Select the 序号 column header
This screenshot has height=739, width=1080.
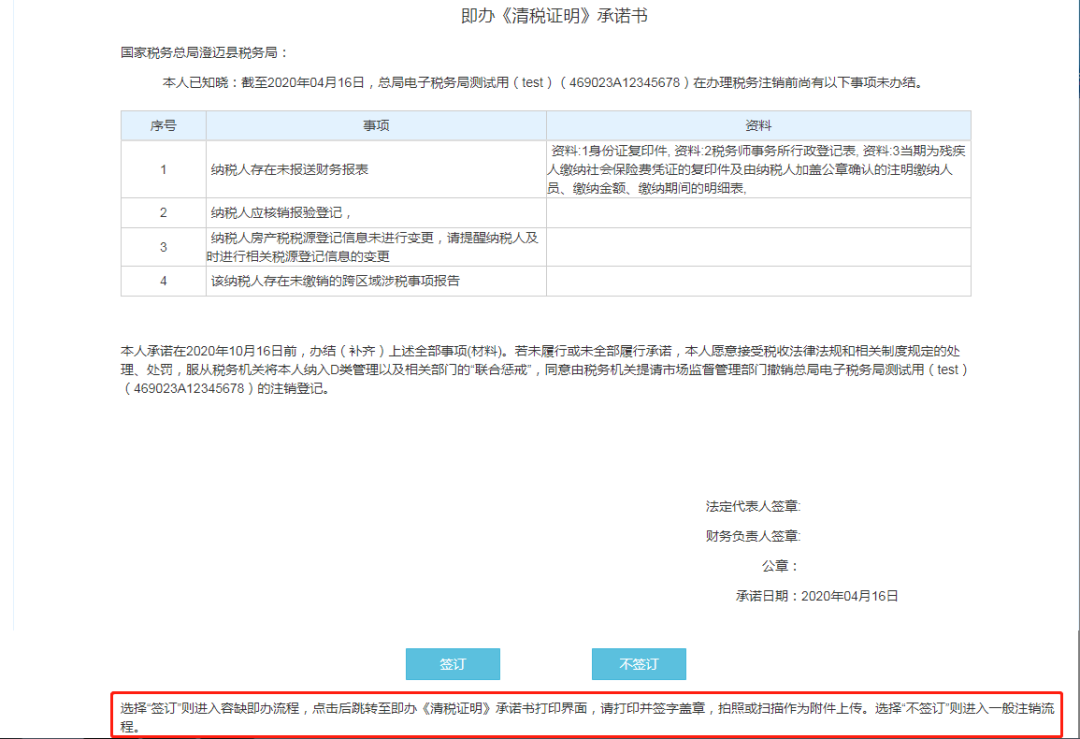pyautogui.click(x=163, y=125)
